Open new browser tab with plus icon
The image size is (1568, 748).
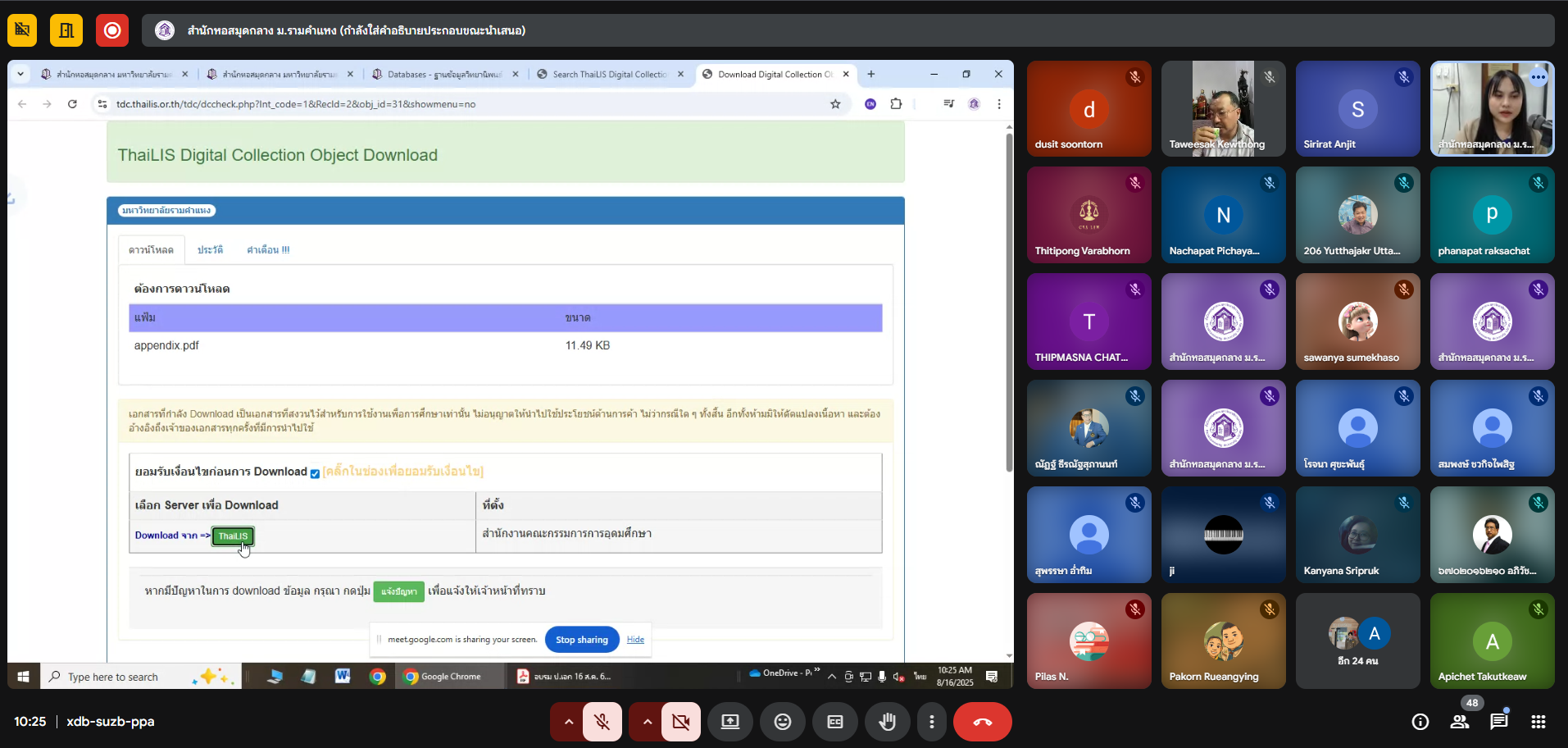[871, 74]
